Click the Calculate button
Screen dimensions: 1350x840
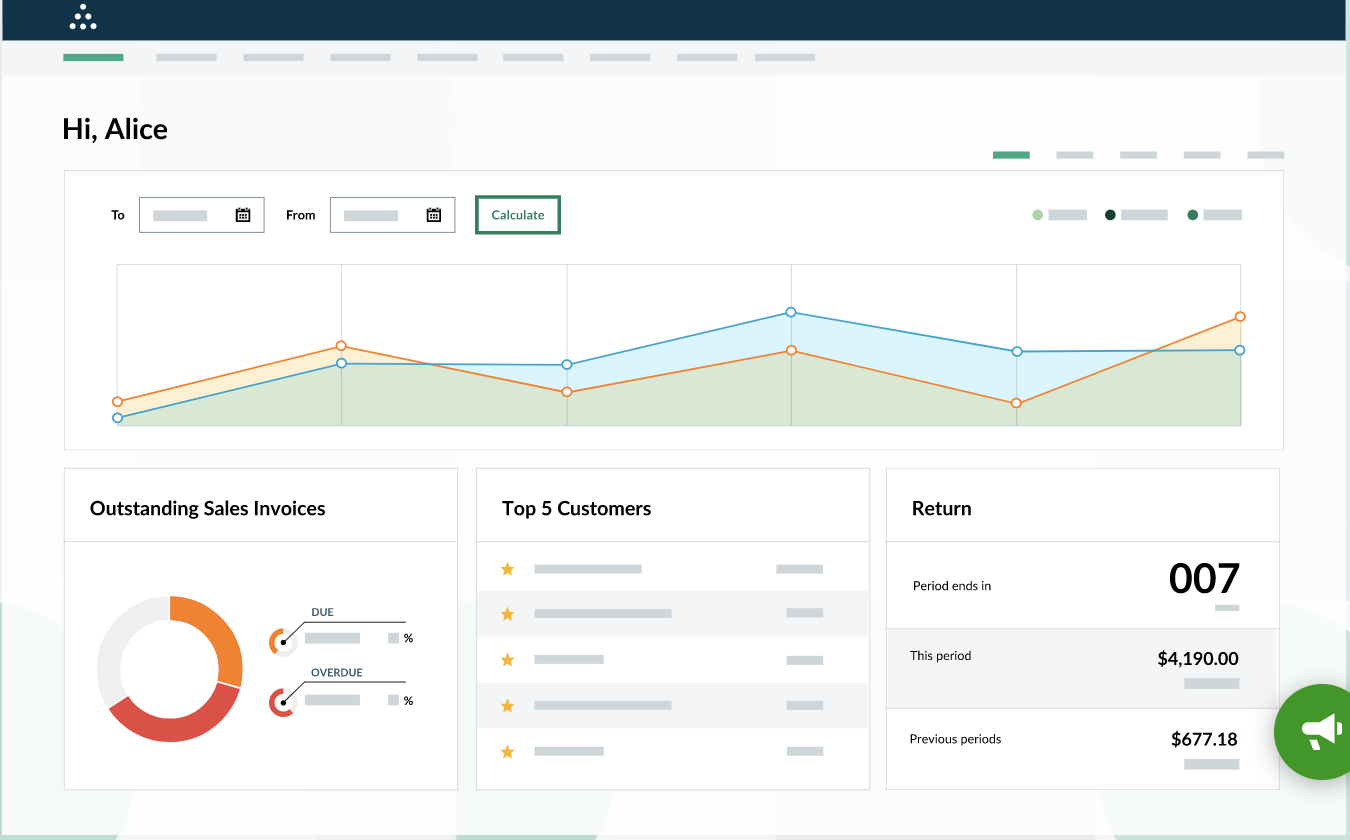518,215
